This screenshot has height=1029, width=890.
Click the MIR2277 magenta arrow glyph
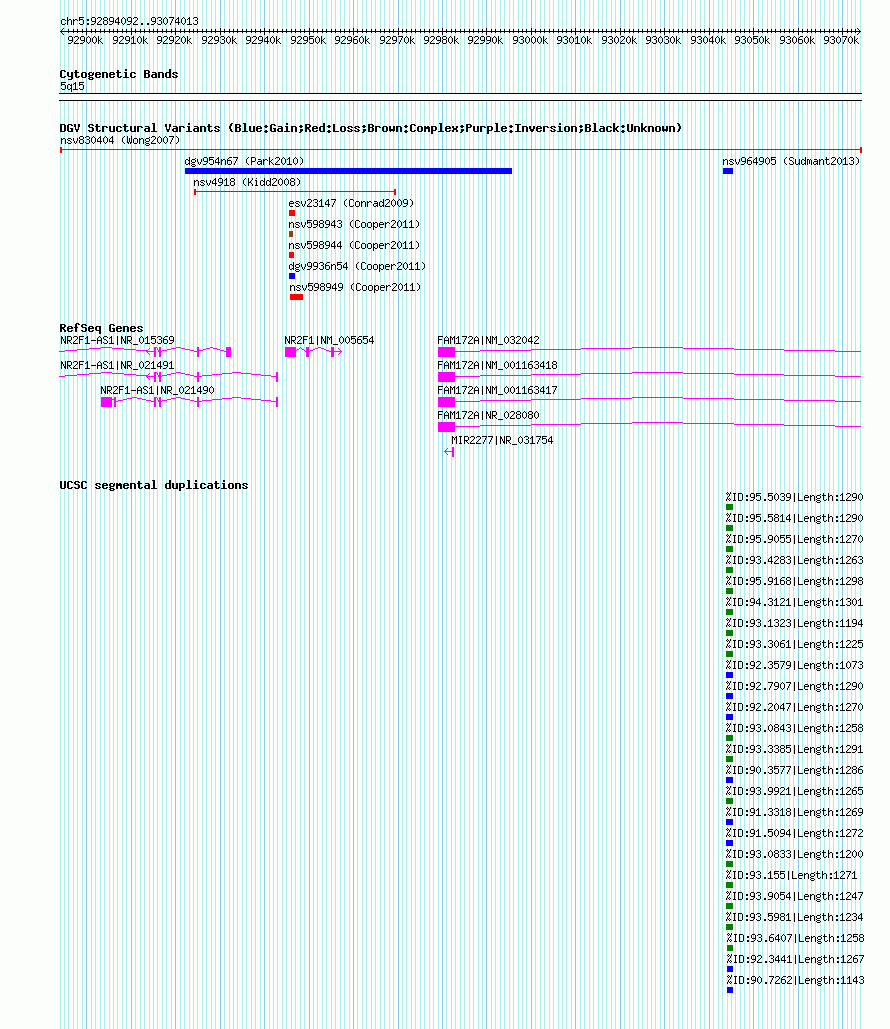[449, 452]
